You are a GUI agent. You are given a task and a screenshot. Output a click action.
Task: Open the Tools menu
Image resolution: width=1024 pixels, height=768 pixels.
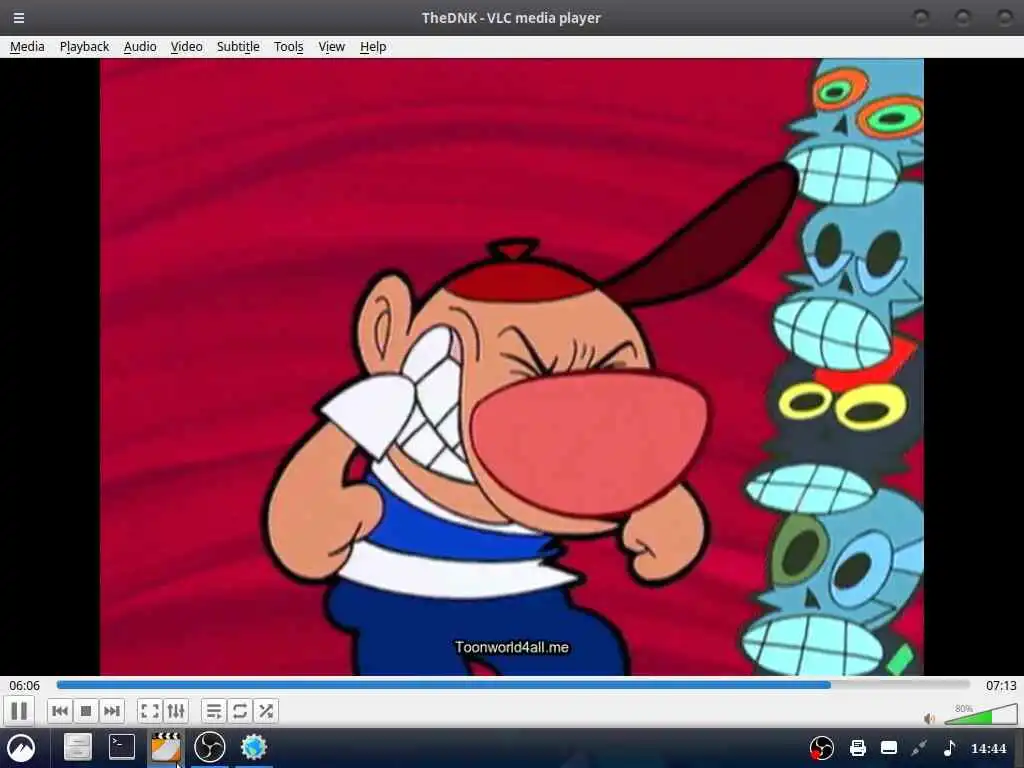tap(288, 46)
